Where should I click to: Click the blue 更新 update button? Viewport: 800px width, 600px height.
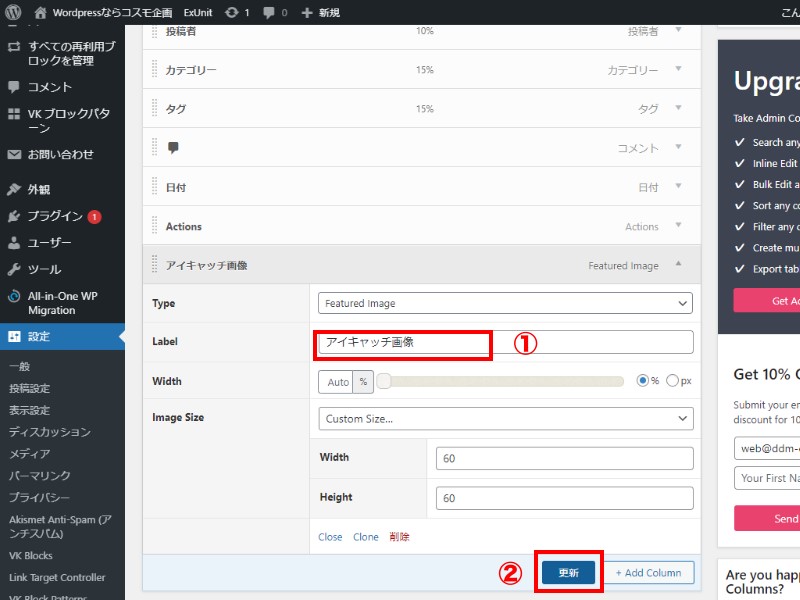568,572
